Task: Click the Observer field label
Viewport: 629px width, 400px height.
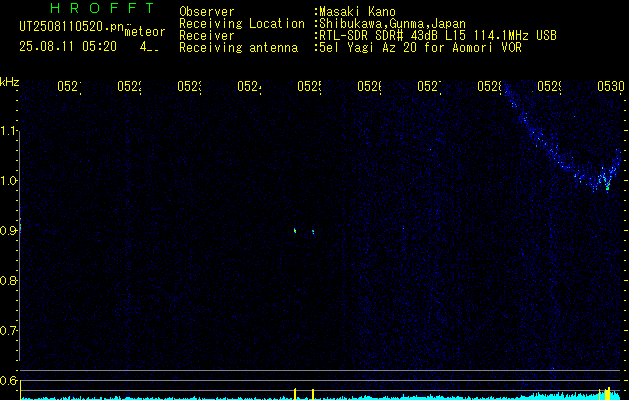Action: [207, 12]
